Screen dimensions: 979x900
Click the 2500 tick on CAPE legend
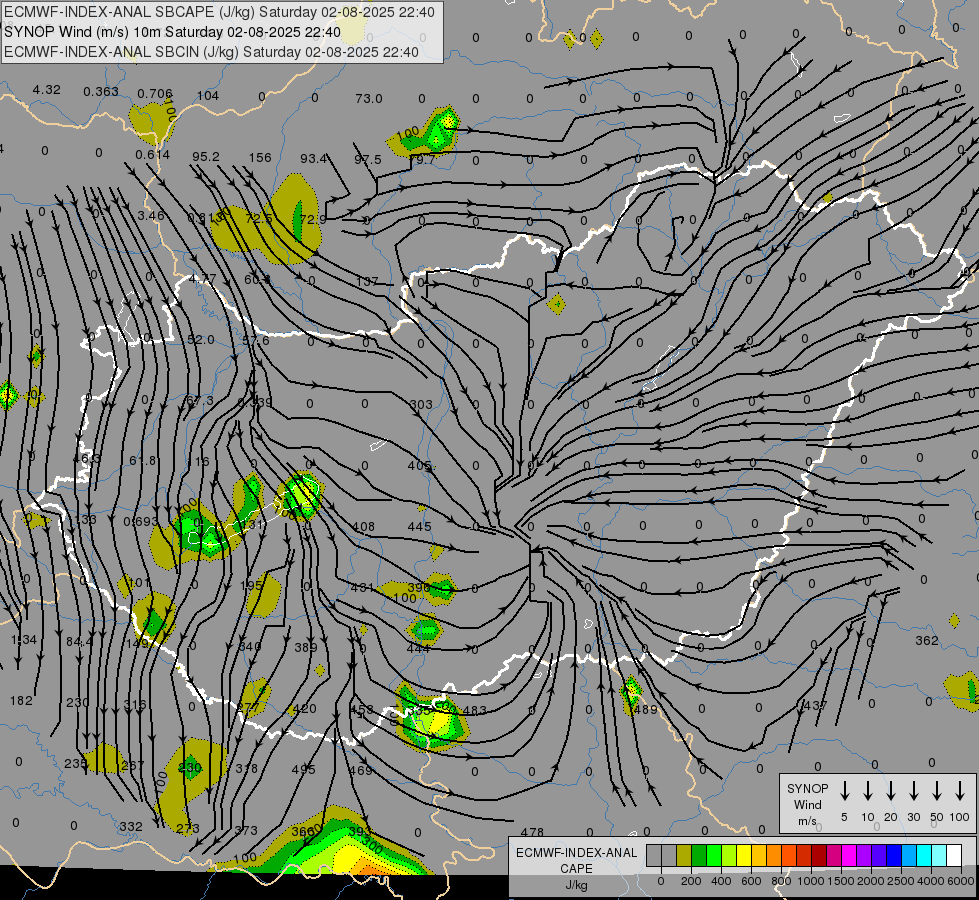[901, 881]
